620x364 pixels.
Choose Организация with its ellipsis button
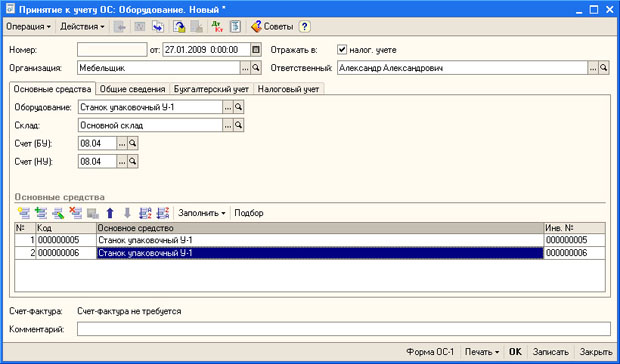(x=246, y=68)
